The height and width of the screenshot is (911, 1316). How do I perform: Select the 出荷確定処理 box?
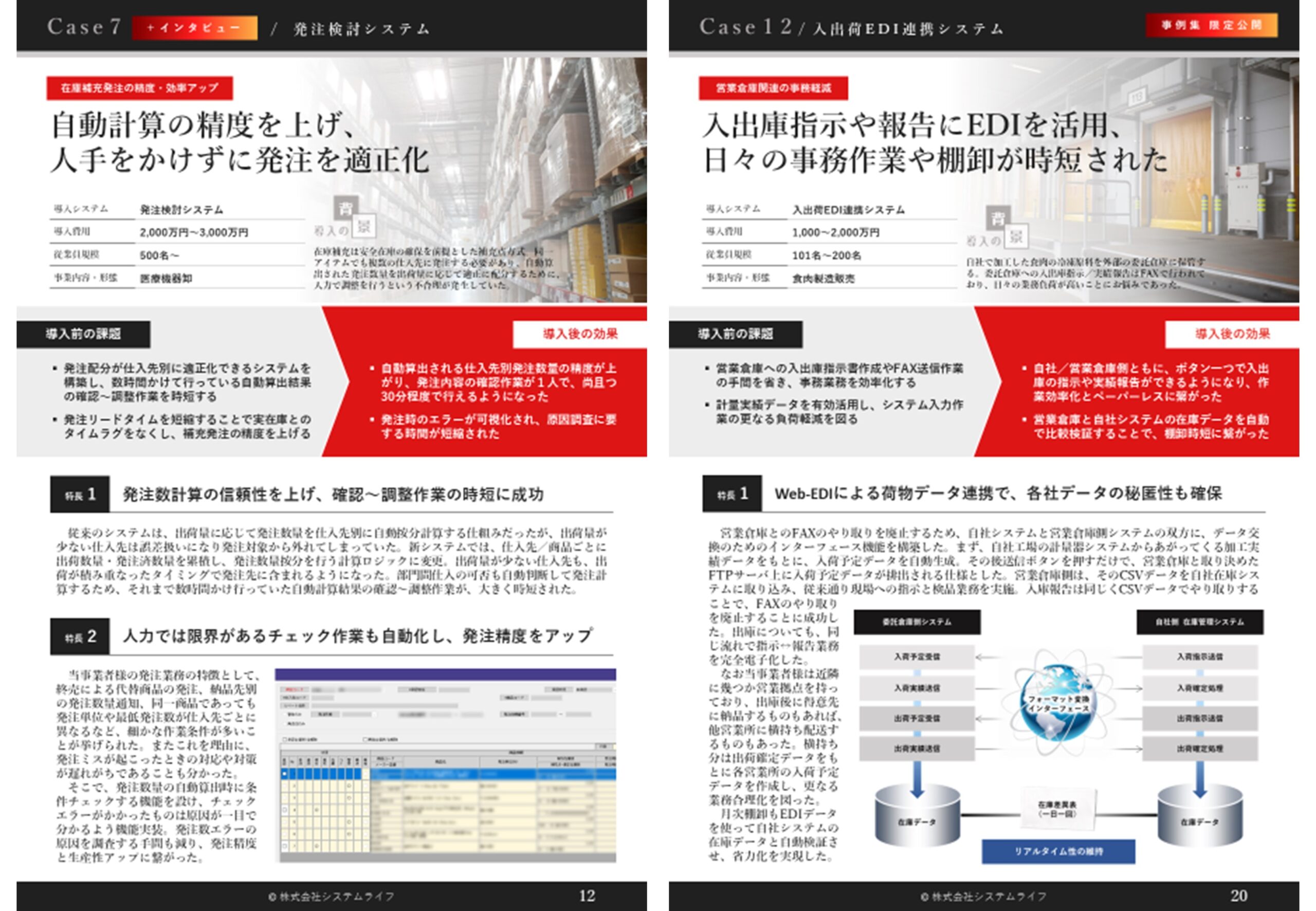[x=1200, y=749]
